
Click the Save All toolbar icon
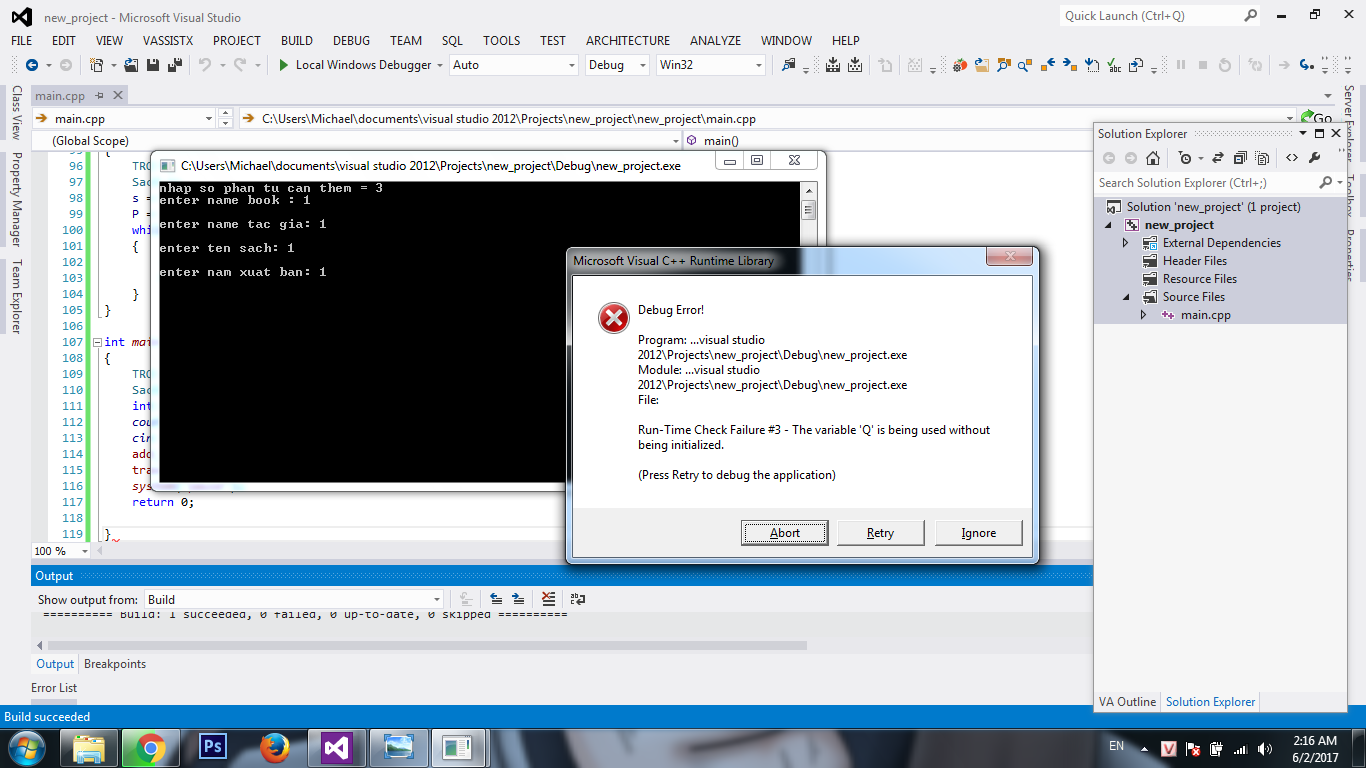[175, 65]
